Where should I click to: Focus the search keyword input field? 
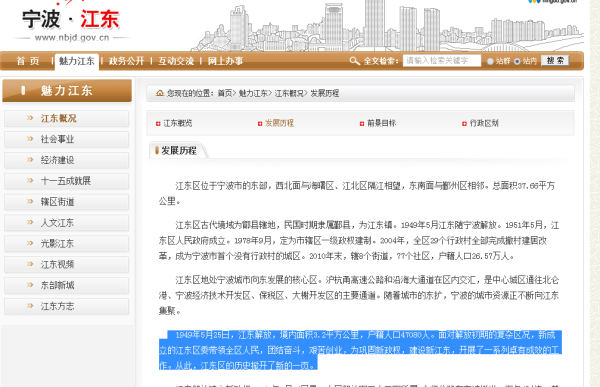click(x=442, y=61)
